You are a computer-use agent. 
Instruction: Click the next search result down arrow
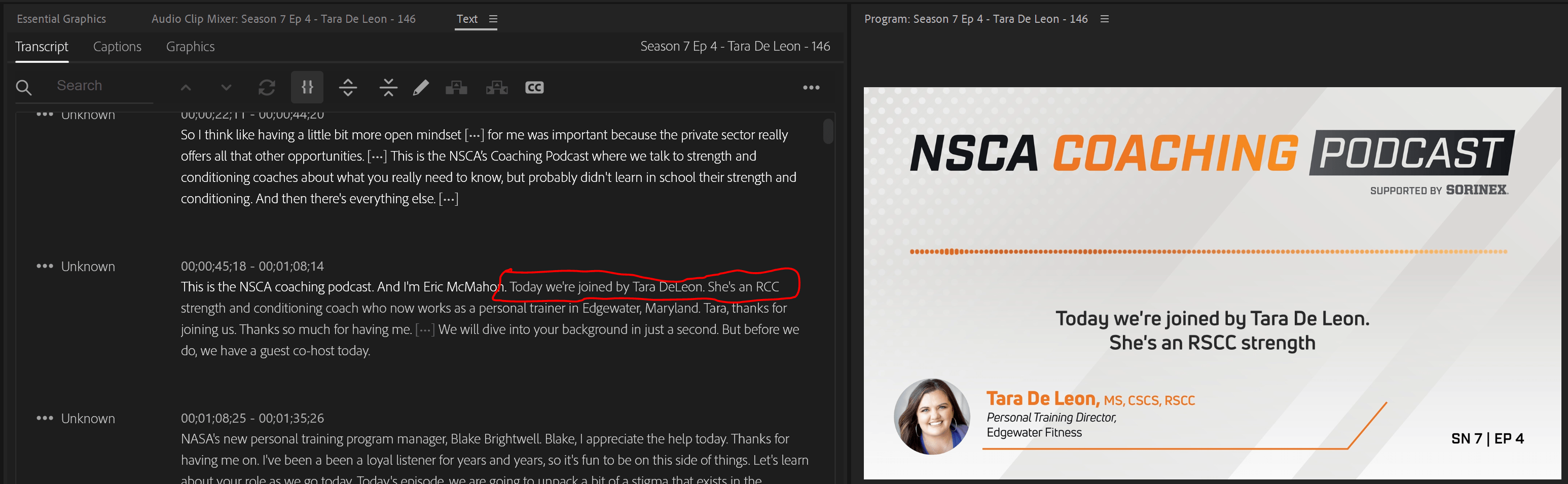coord(226,87)
